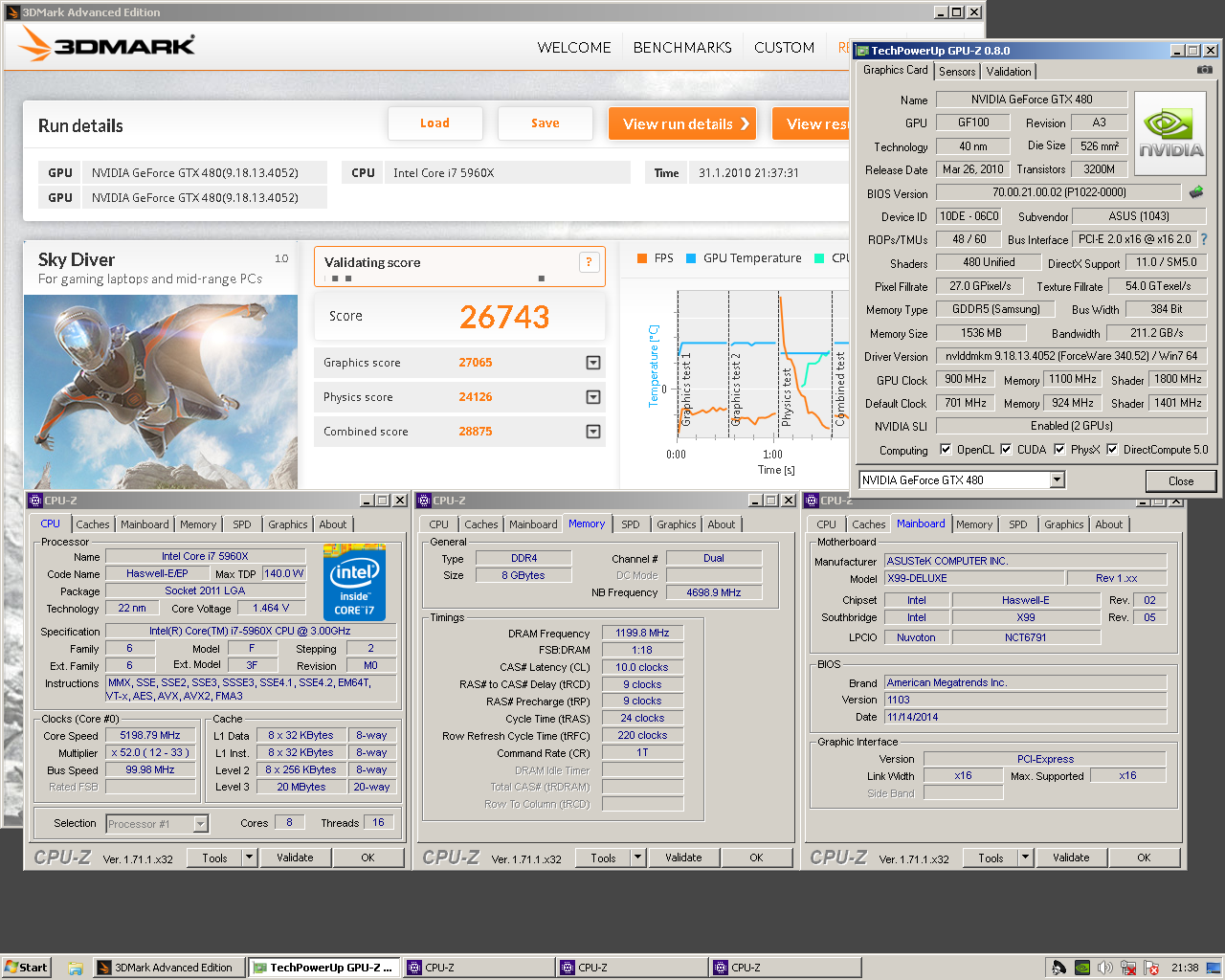
Task: Open the Processor #1 selection dropdown
Action: pos(200,824)
